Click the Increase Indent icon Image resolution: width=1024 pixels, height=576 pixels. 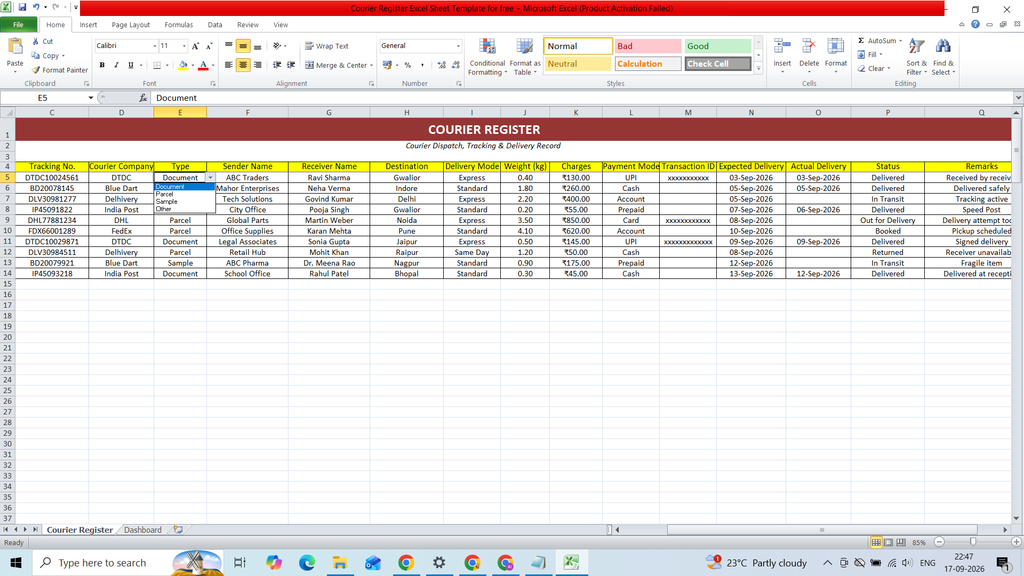(x=291, y=65)
